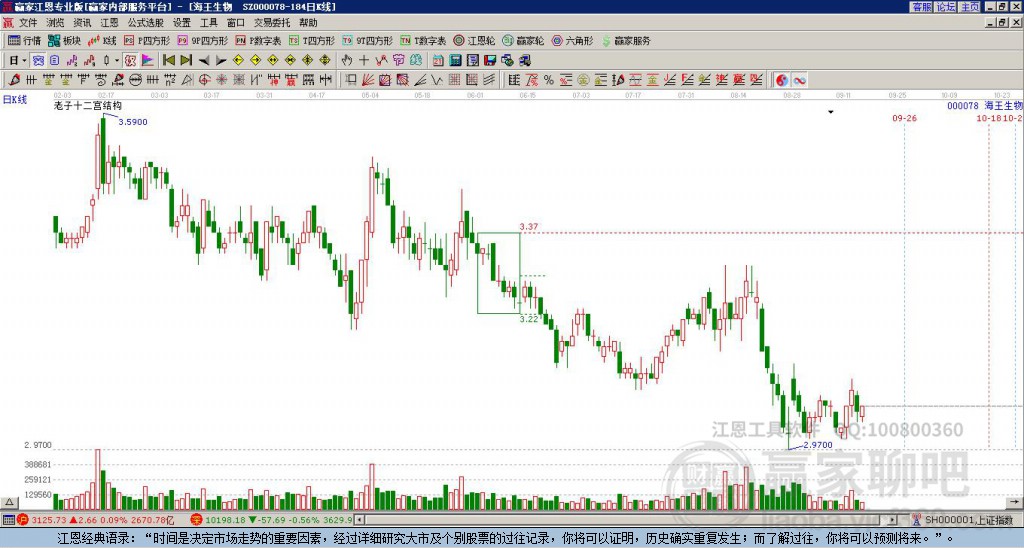Viewport: 1024px width, 548px height.
Task: Step left with black arrow icon
Action: pos(204,61)
